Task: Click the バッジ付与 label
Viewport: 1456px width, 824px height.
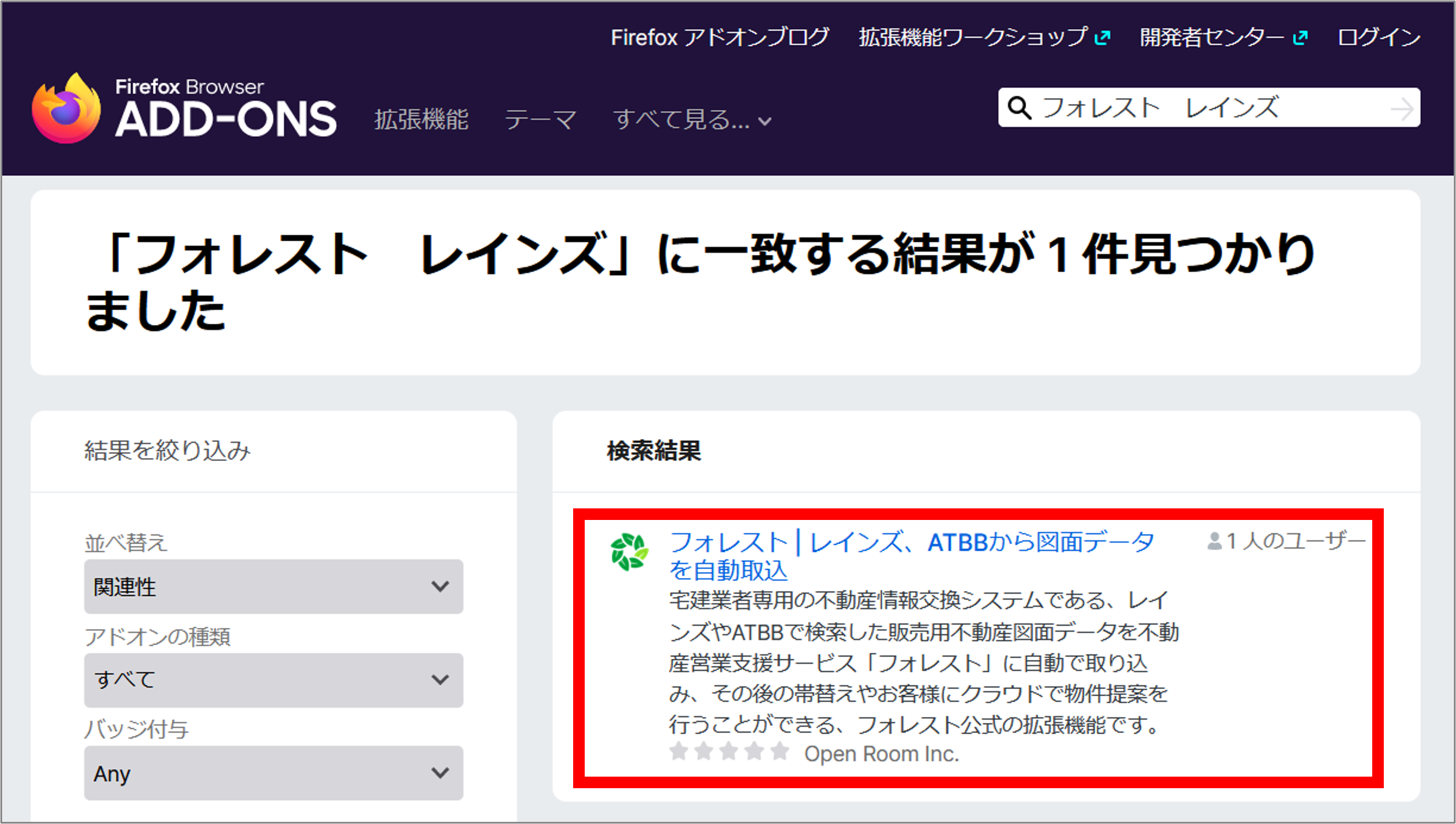Action: (x=137, y=729)
